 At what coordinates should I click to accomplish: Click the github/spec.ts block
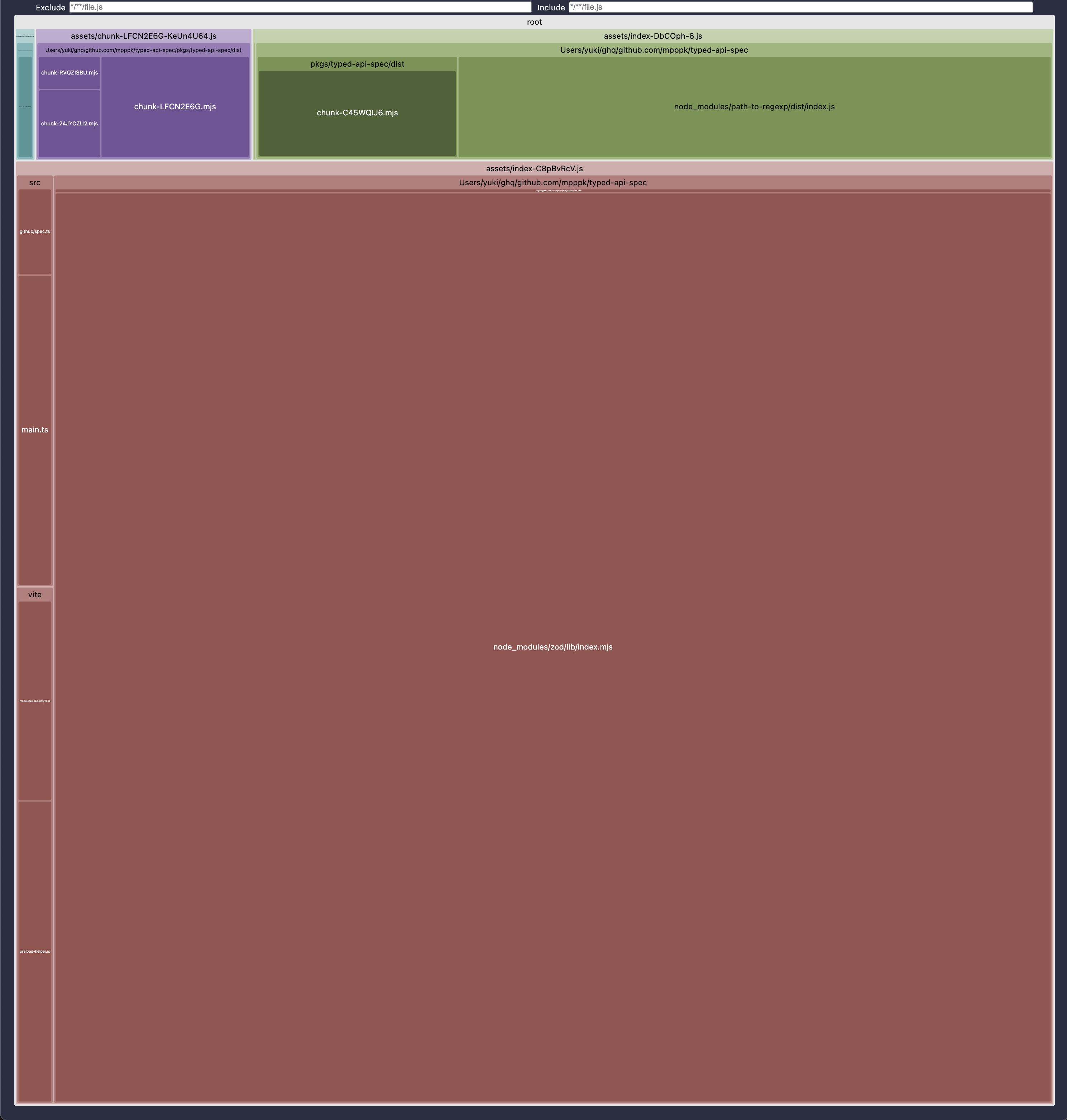click(35, 231)
